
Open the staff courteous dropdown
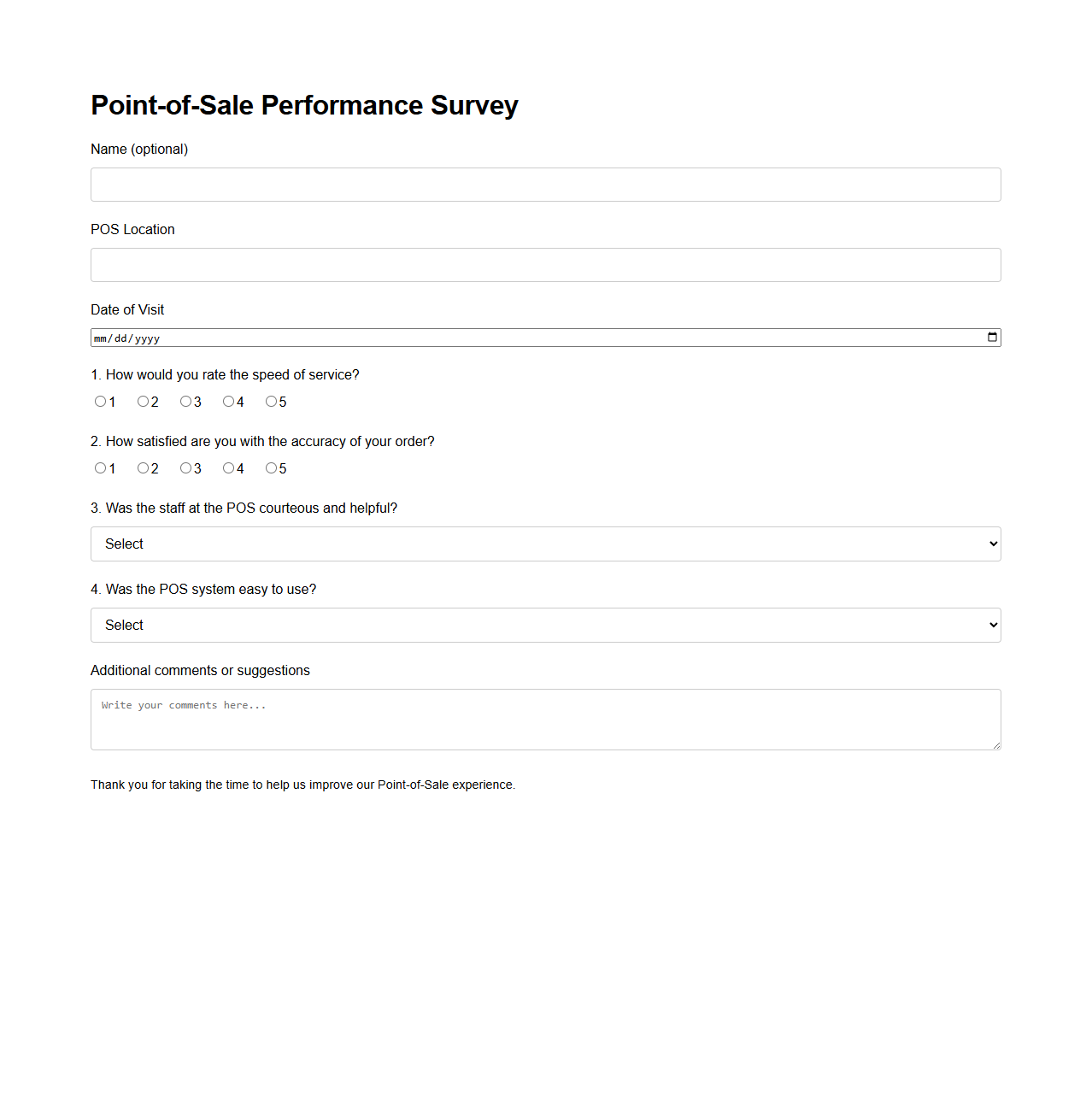click(545, 544)
